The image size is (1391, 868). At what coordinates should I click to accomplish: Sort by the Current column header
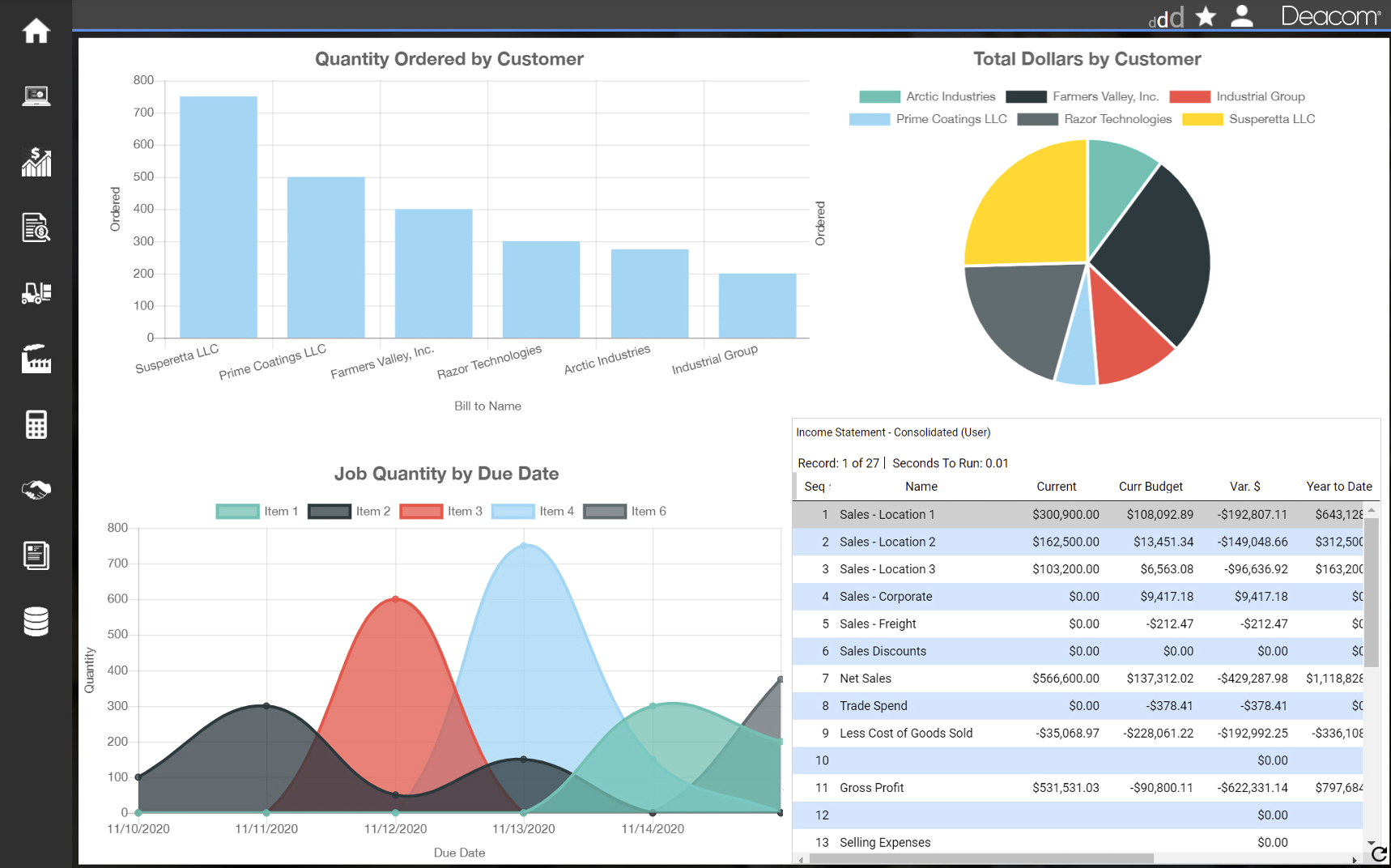pyautogui.click(x=1056, y=487)
